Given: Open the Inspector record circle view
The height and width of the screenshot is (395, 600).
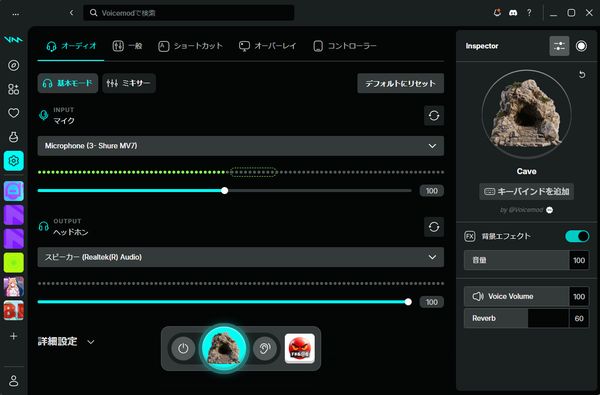Looking at the screenshot, I should pyautogui.click(x=581, y=46).
